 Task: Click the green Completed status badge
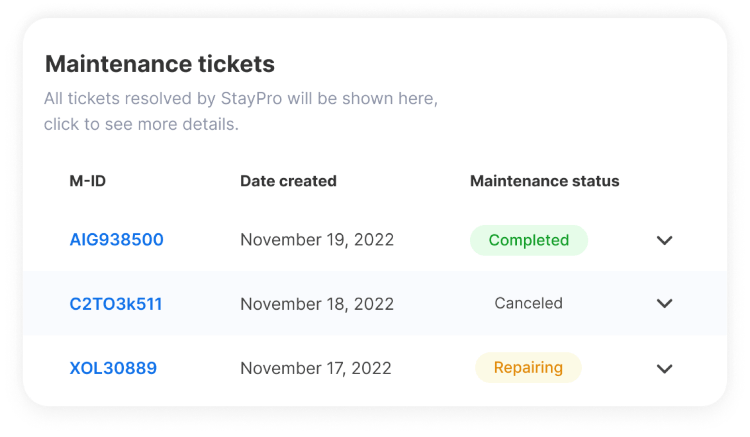(x=529, y=240)
